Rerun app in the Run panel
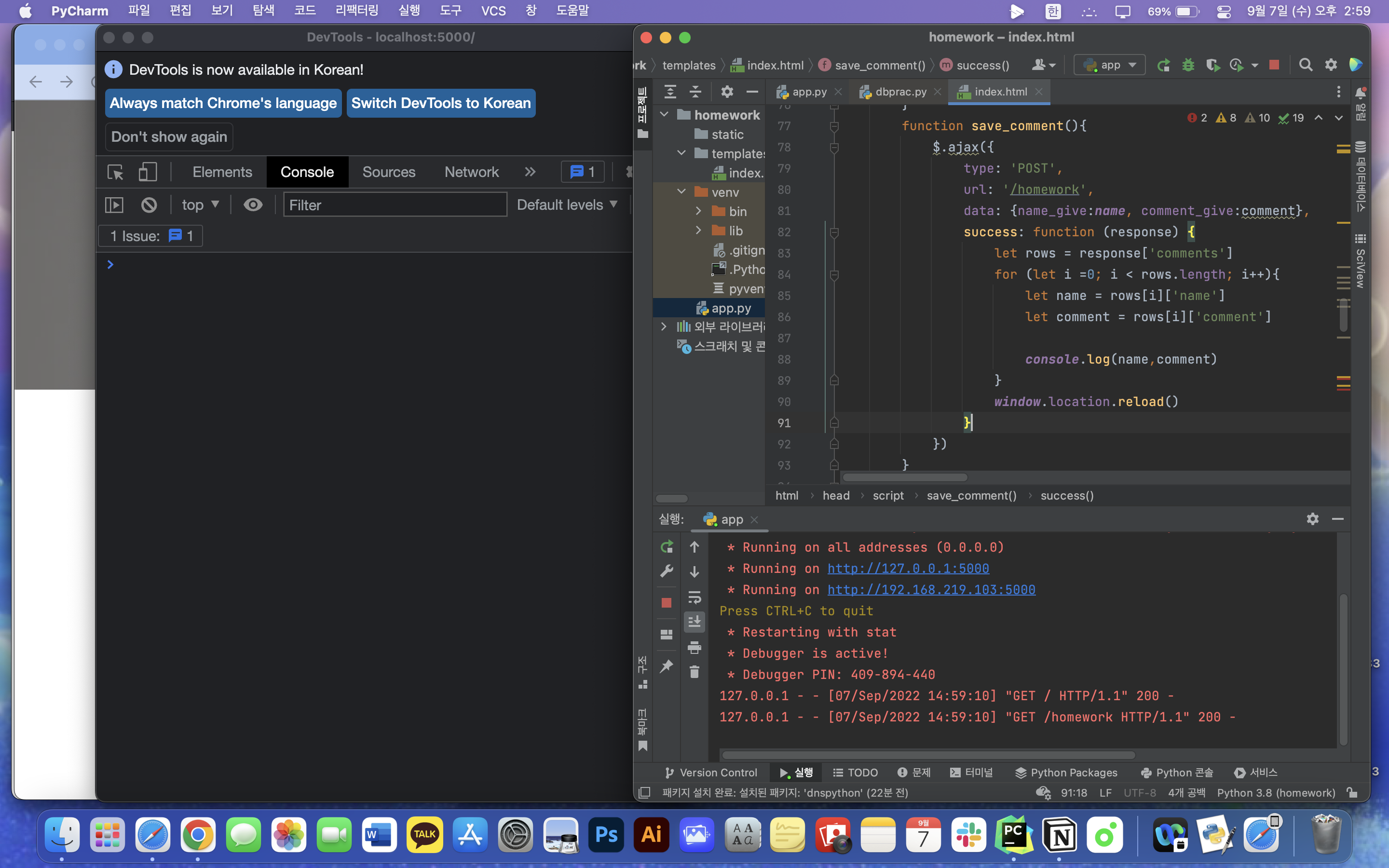 point(667,547)
